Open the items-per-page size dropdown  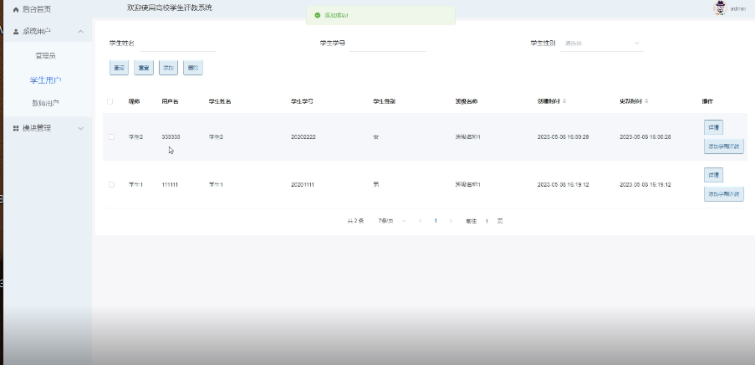point(392,221)
